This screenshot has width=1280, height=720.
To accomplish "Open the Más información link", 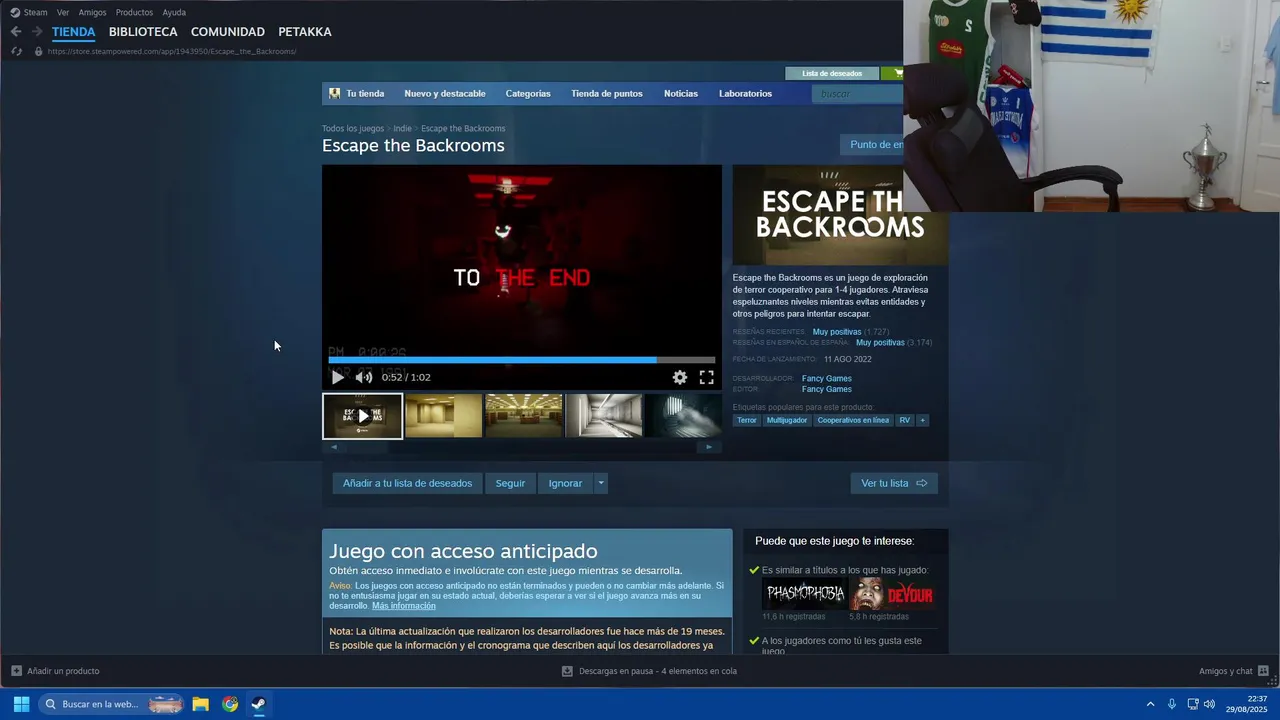I will (x=404, y=606).
